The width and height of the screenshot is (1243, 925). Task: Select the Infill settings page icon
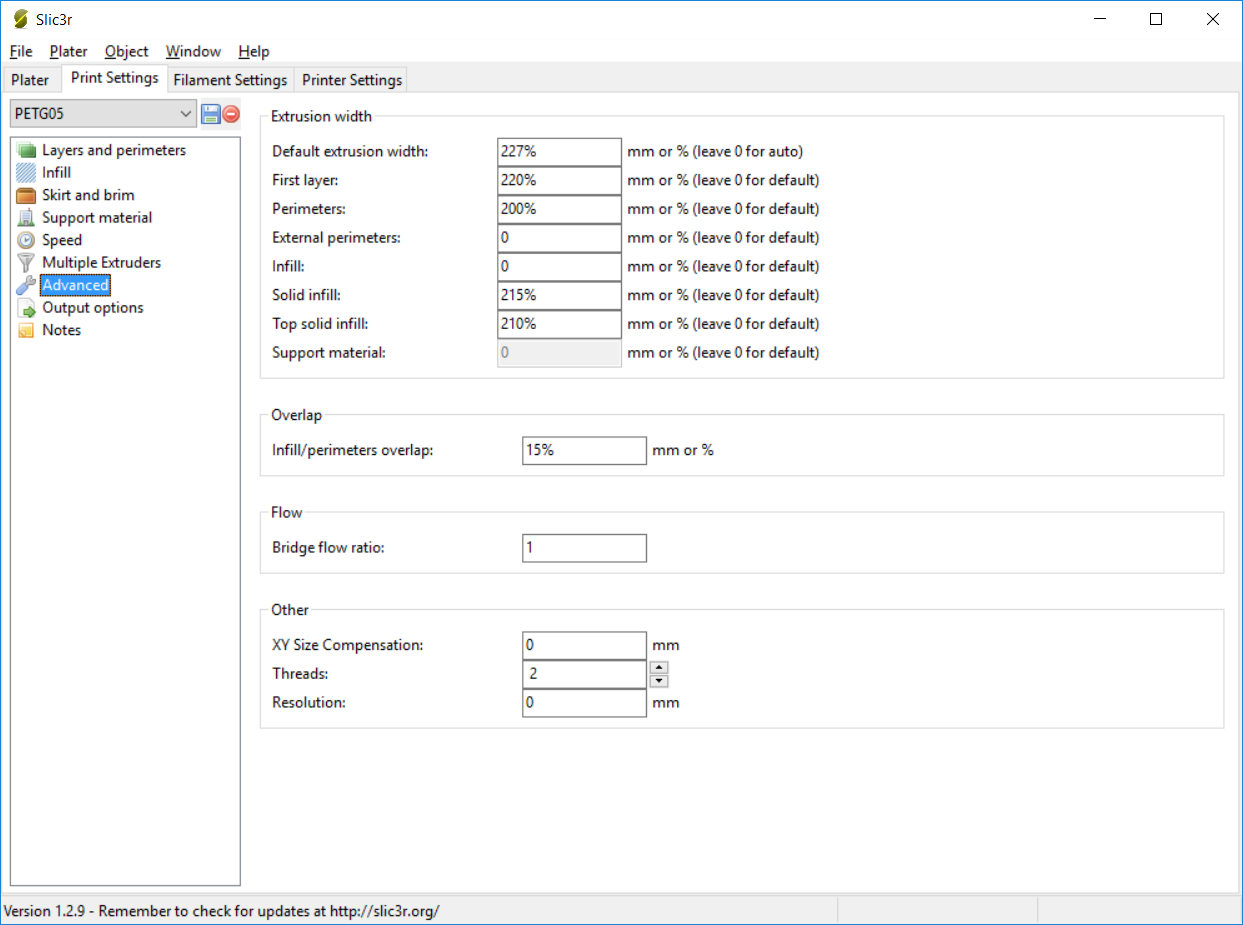[x=26, y=173]
